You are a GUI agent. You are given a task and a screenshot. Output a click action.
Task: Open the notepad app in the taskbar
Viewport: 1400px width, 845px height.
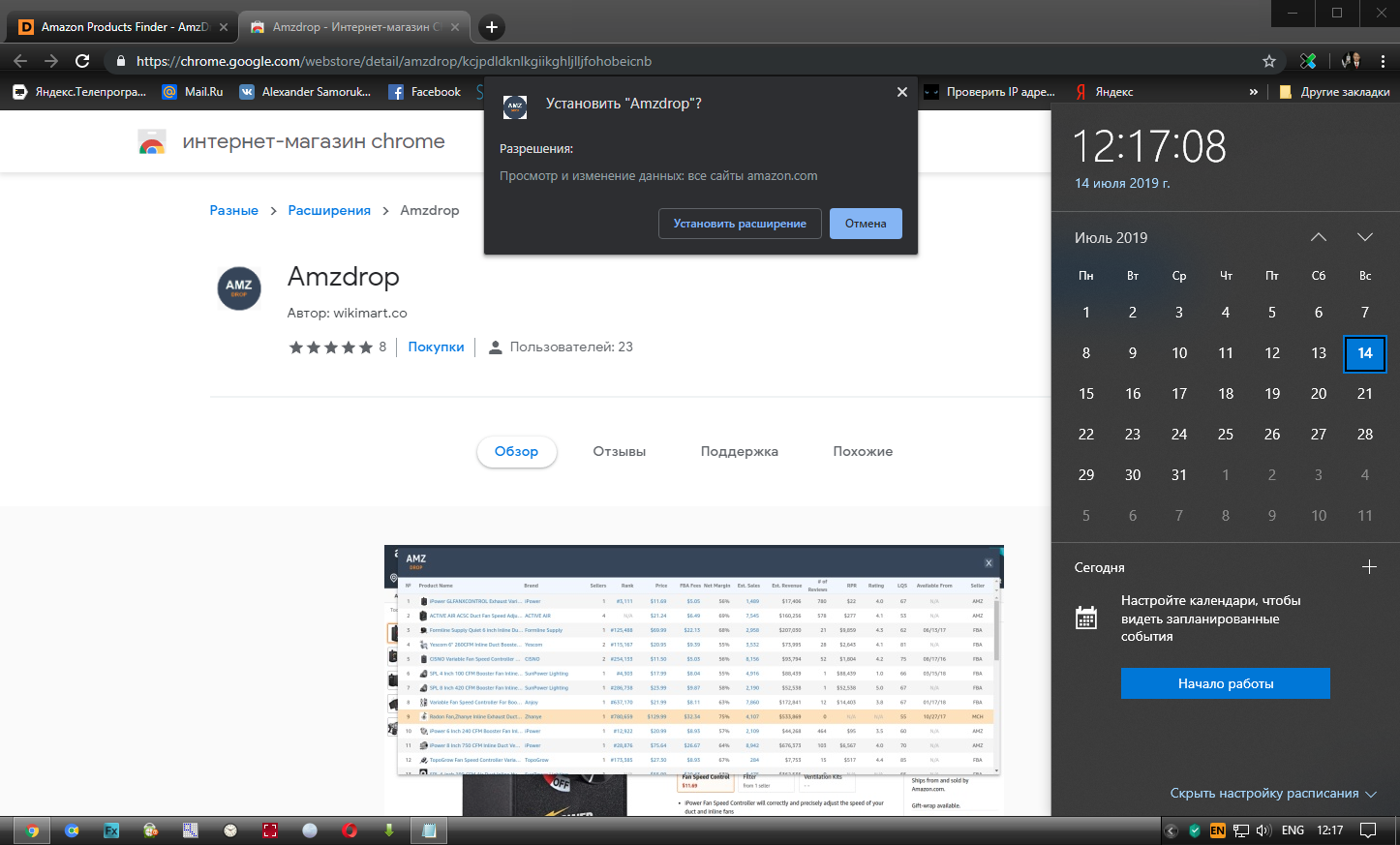pyautogui.click(x=429, y=830)
